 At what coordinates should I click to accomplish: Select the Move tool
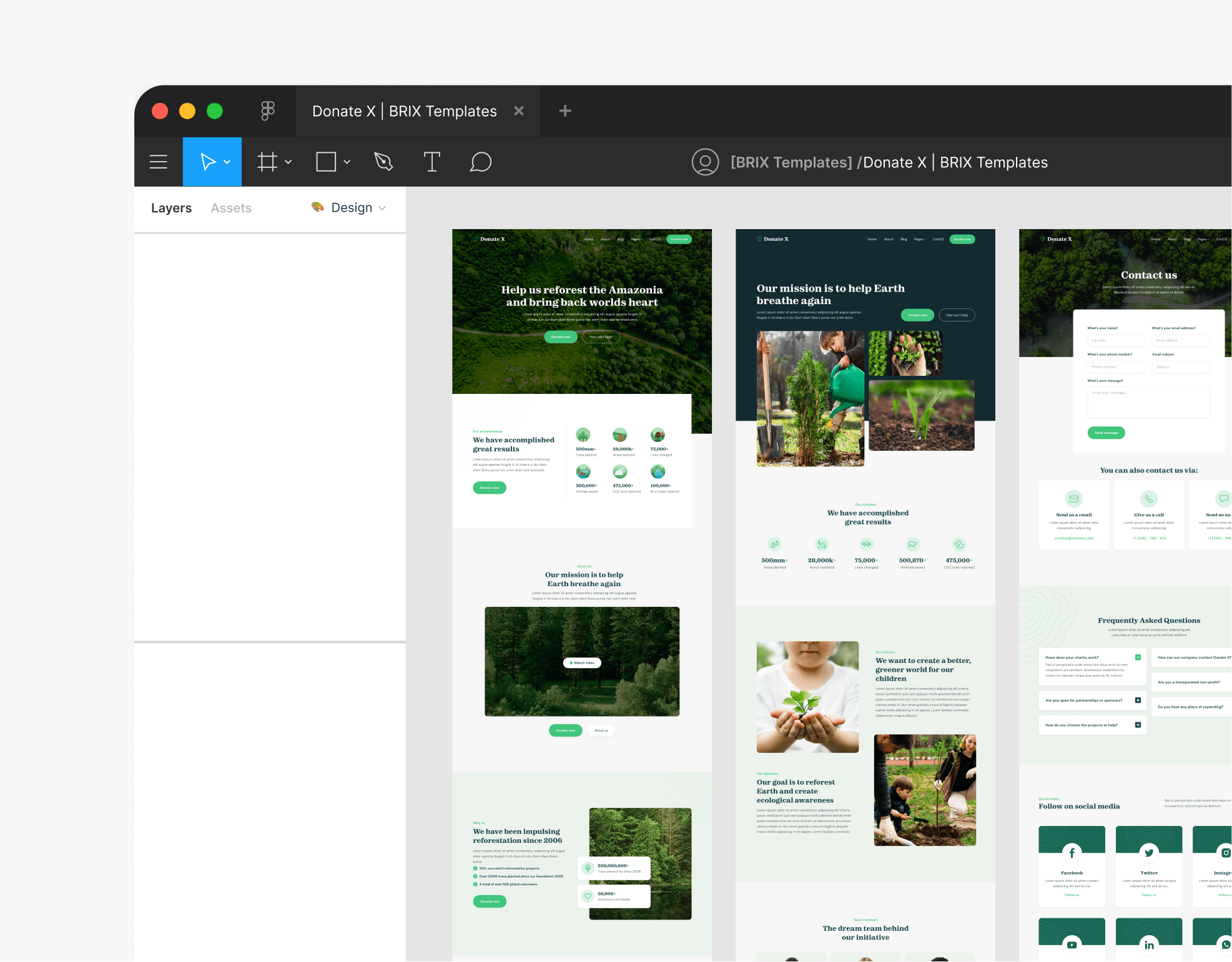click(208, 162)
